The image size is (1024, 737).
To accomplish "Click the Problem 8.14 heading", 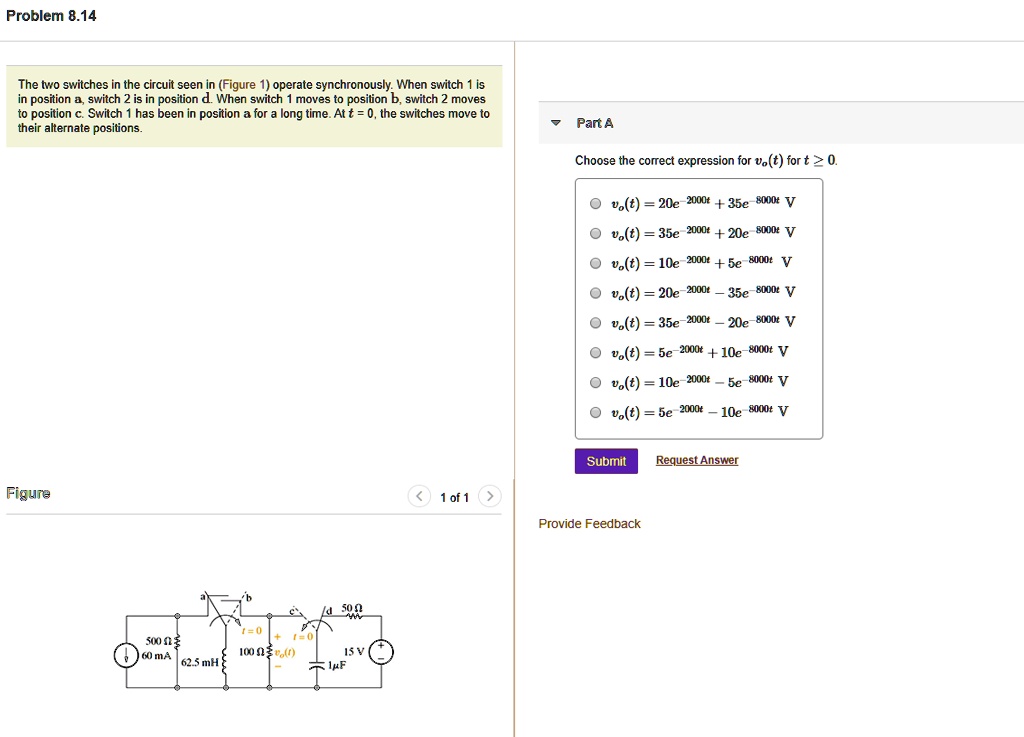I will [x=51, y=15].
